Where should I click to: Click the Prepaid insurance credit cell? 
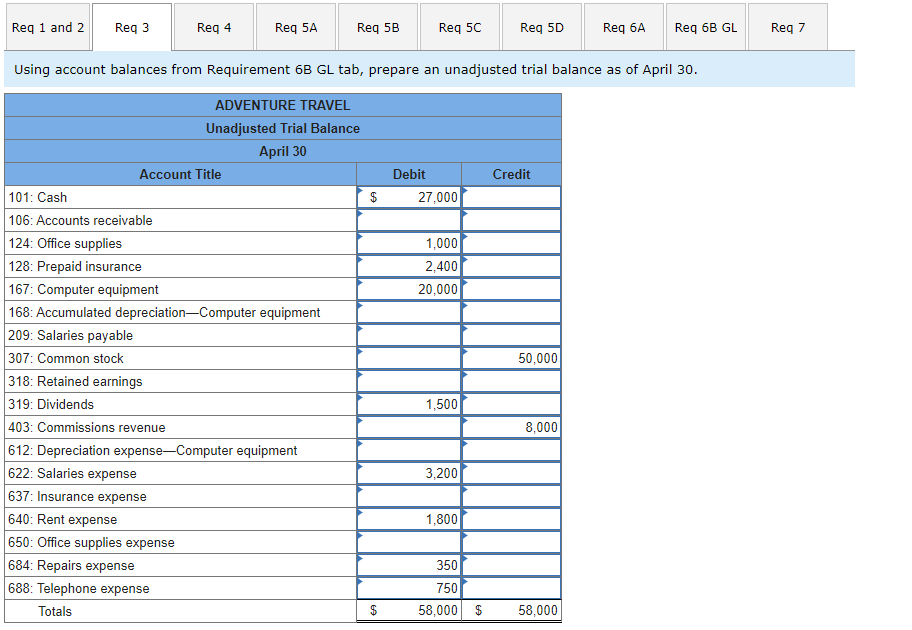pos(512,266)
